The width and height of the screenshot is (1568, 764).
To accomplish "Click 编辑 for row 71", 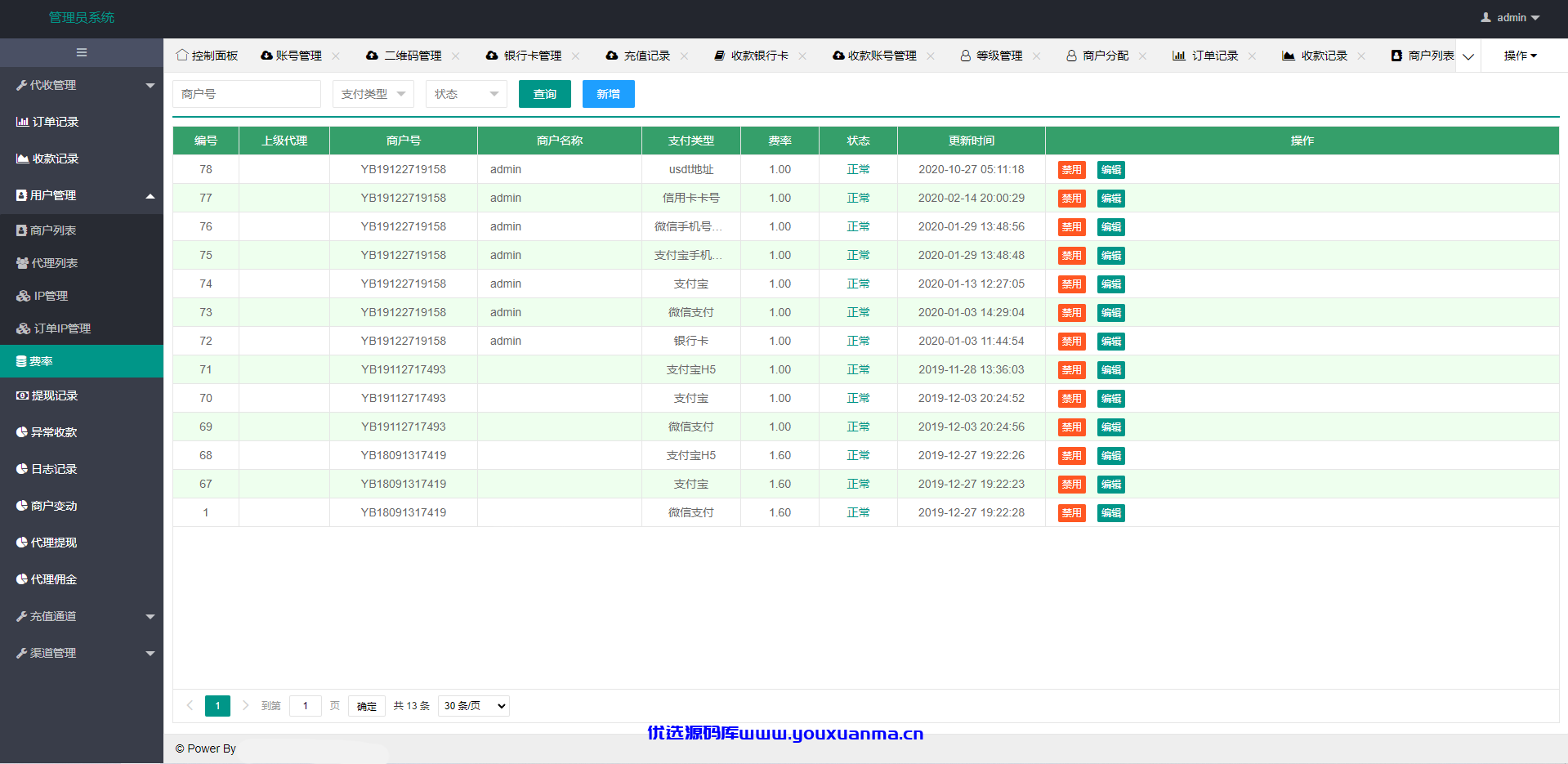I will 1111,370.
